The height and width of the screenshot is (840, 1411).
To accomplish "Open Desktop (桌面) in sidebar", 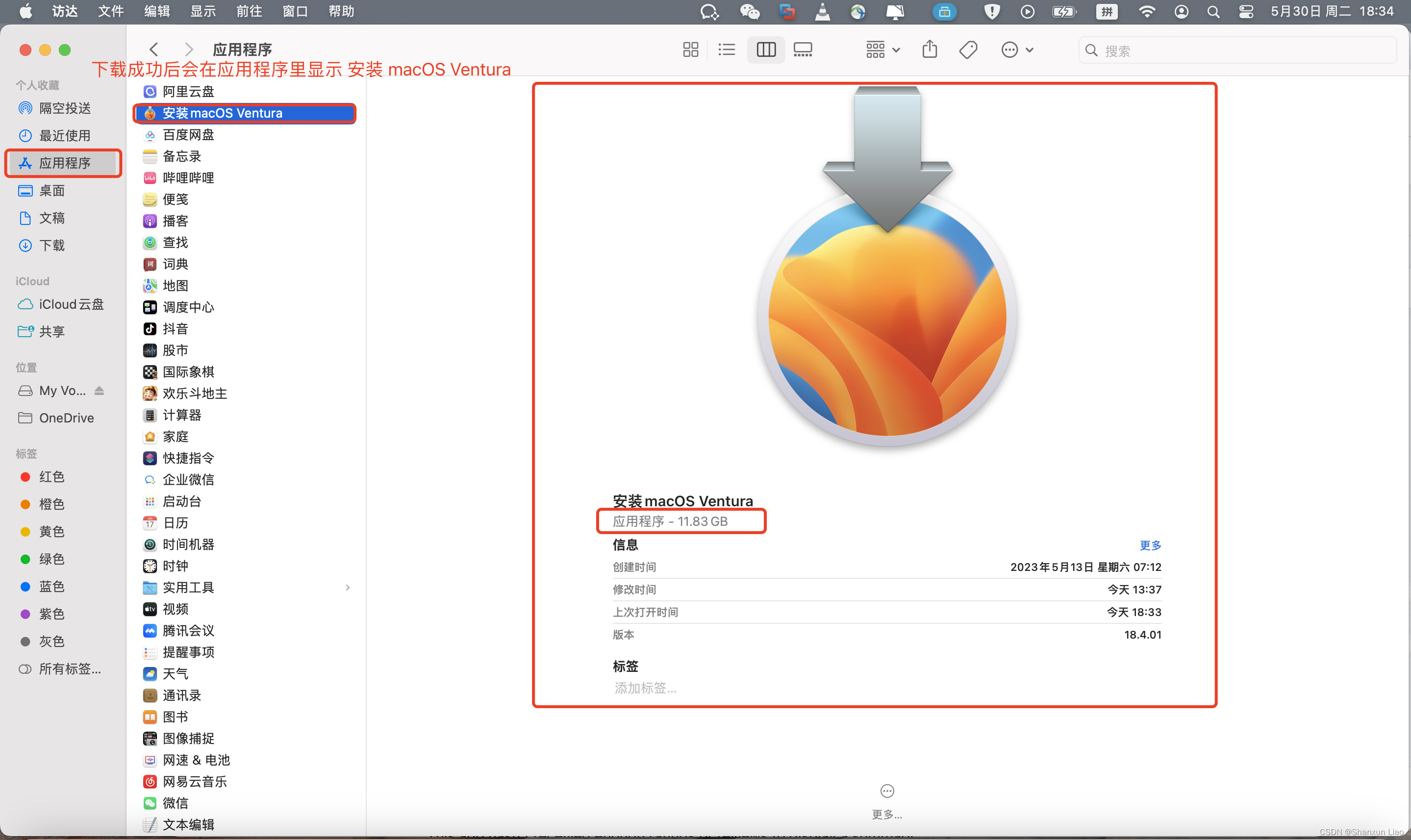I will pos(62,191).
